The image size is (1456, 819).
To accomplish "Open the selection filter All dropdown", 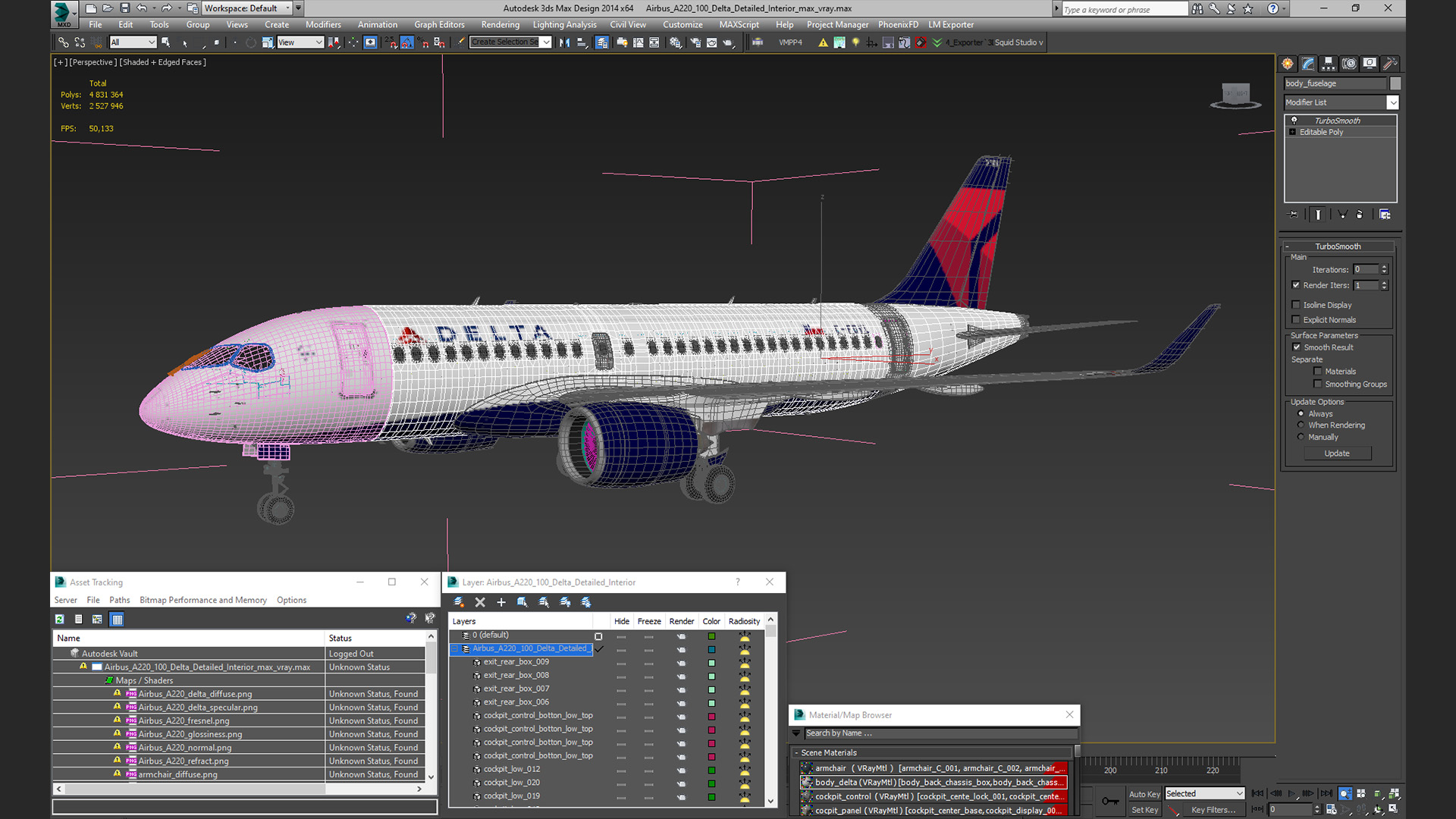I will (x=133, y=42).
